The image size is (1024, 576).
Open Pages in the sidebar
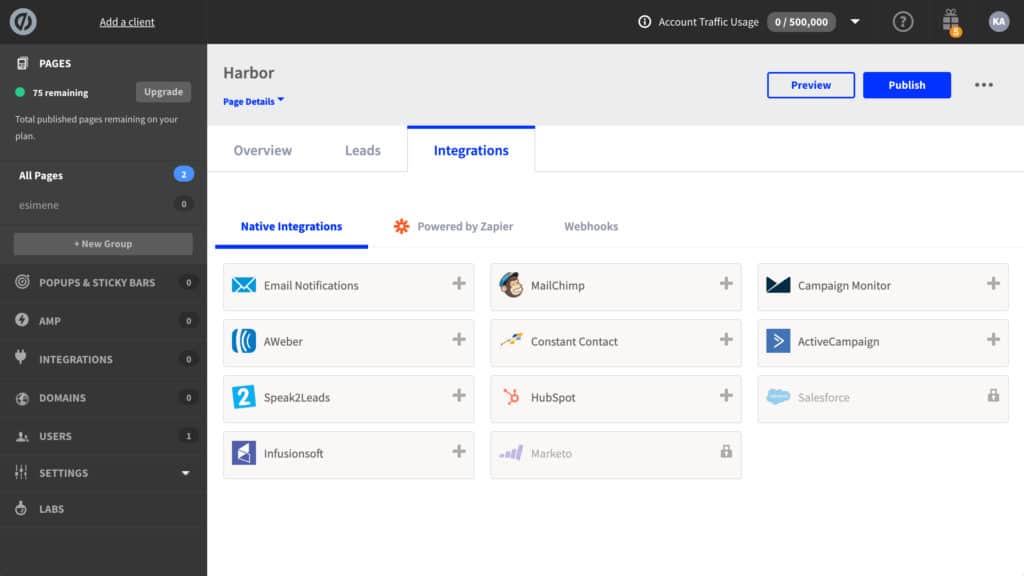(x=55, y=63)
